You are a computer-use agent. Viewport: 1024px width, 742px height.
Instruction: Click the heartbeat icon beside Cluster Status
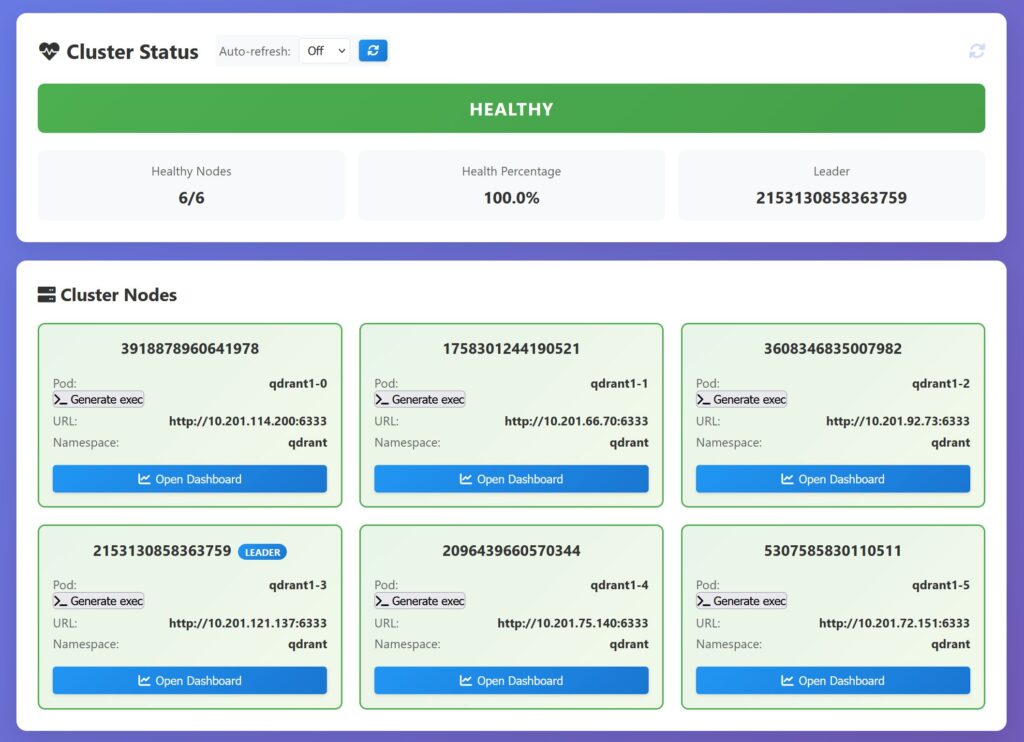tap(49, 52)
